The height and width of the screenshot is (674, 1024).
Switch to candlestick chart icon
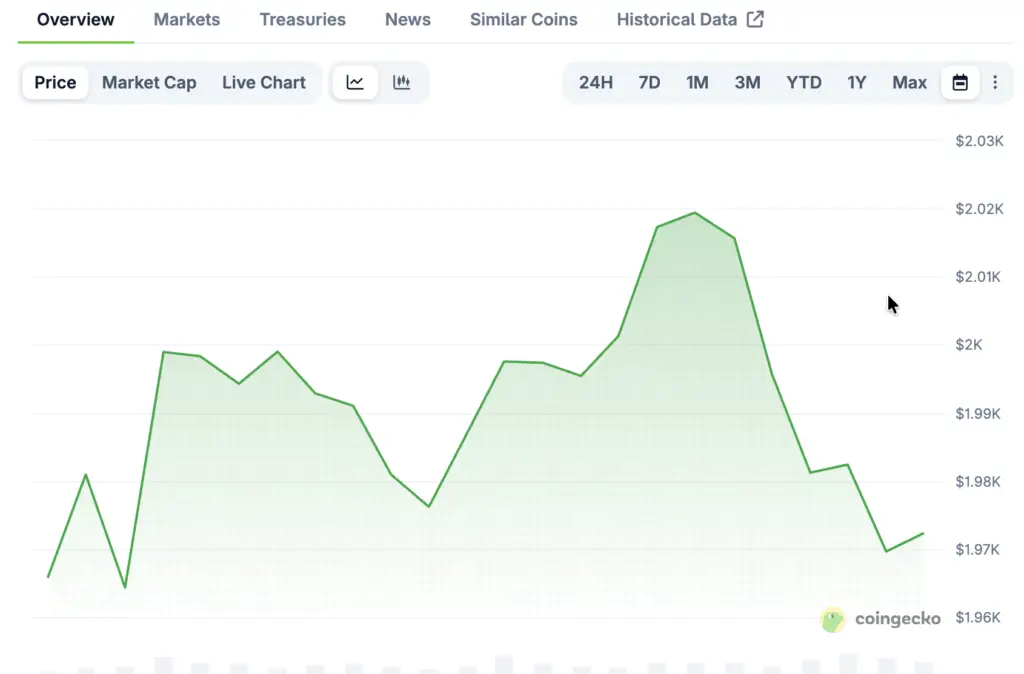click(402, 83)
